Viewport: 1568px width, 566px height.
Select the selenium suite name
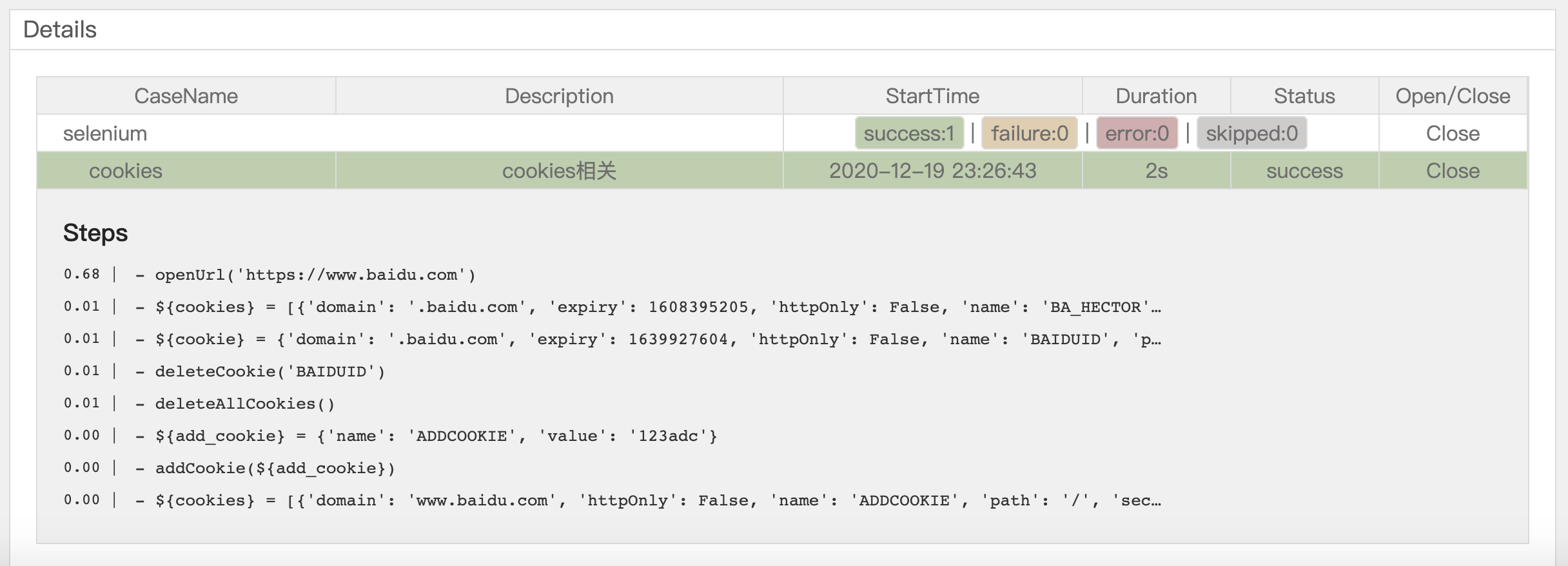(x=105, y=133)
